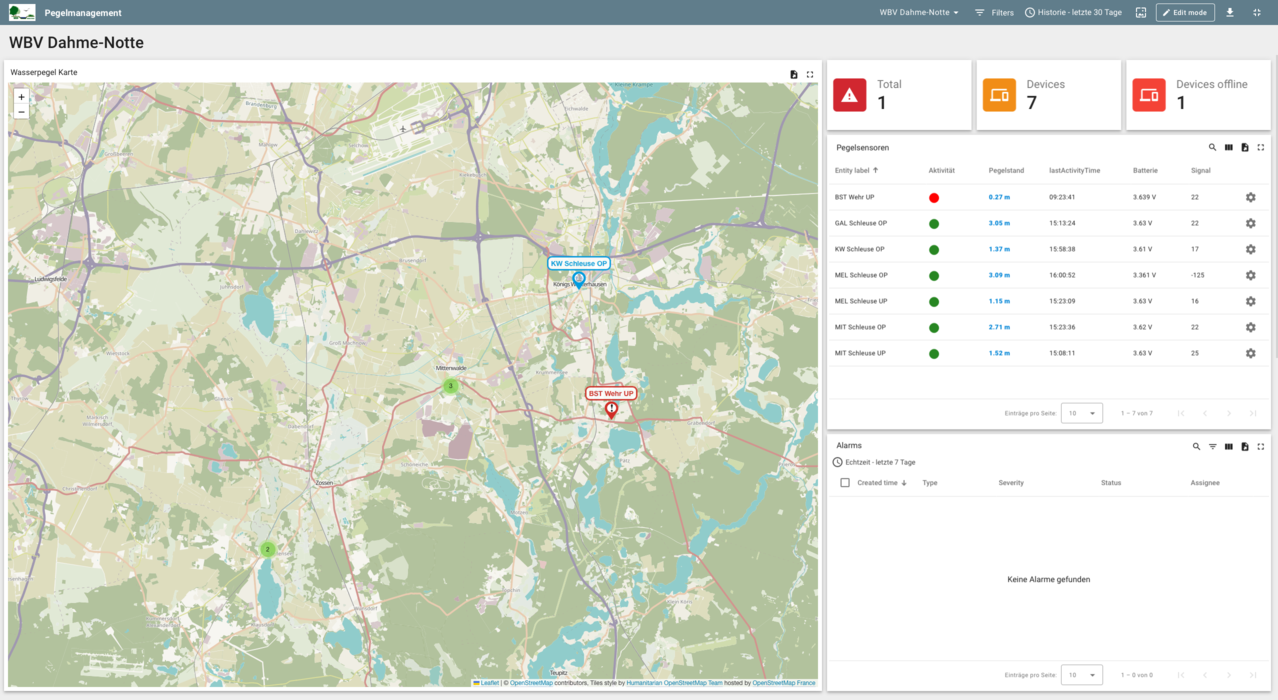Expand the Pegelsensoren widget to fullscreen

click(1261, 147)
